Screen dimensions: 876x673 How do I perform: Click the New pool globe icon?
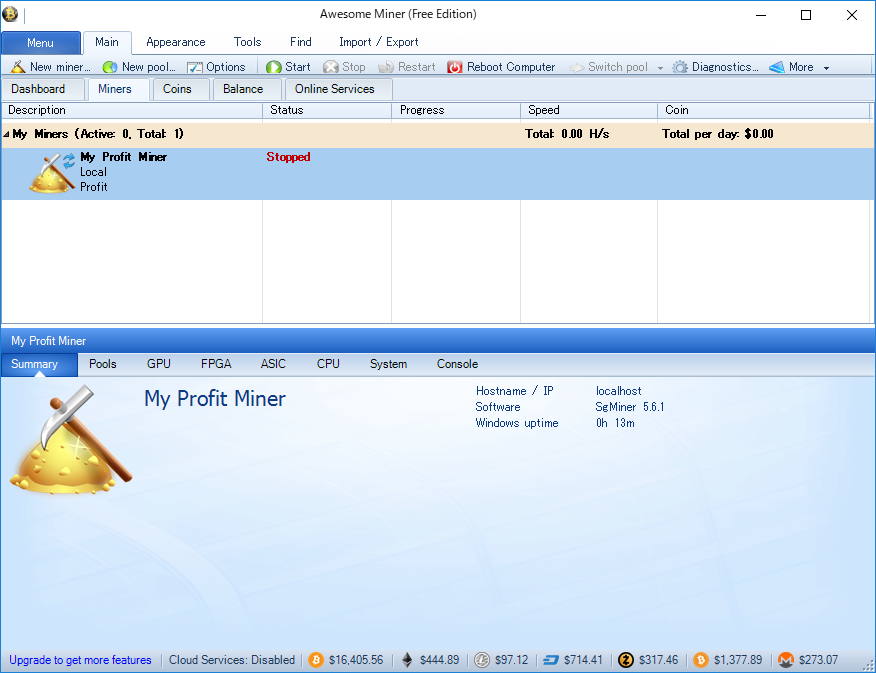(110, 67)
